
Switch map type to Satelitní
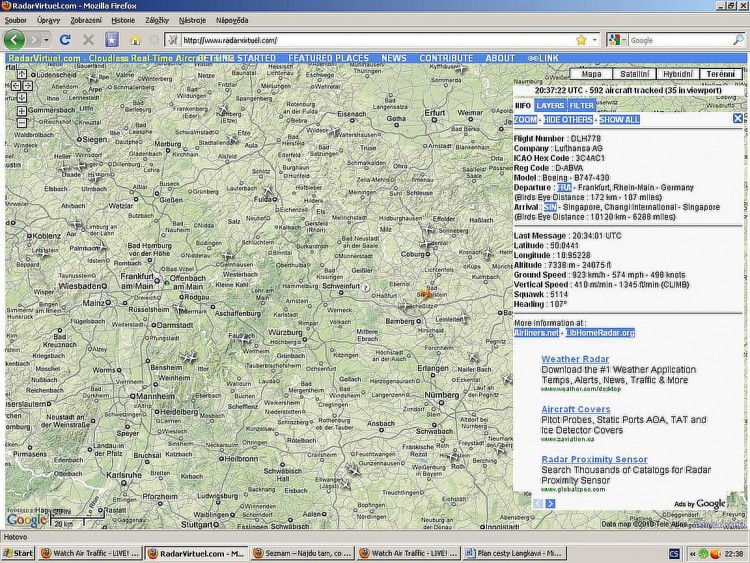(634, 74)
